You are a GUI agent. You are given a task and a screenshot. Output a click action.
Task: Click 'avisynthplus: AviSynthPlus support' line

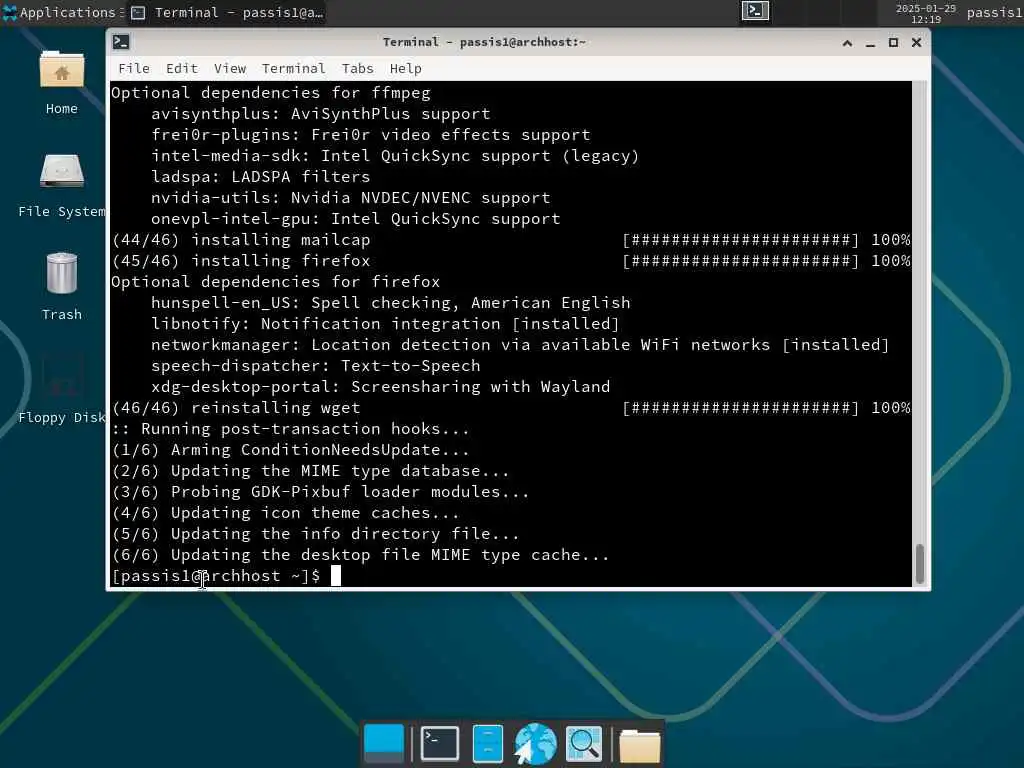click(321, 114)
